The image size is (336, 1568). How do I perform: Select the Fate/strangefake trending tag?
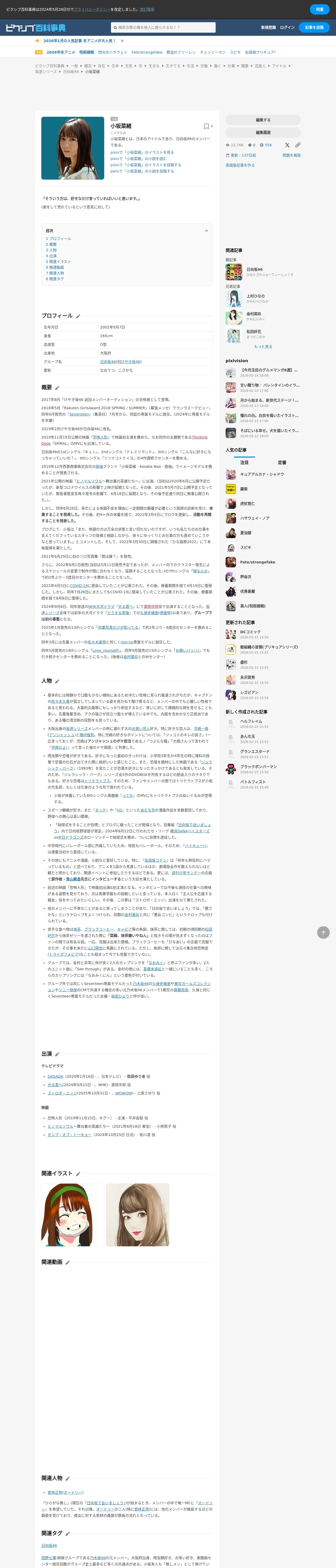pos(147,52)
